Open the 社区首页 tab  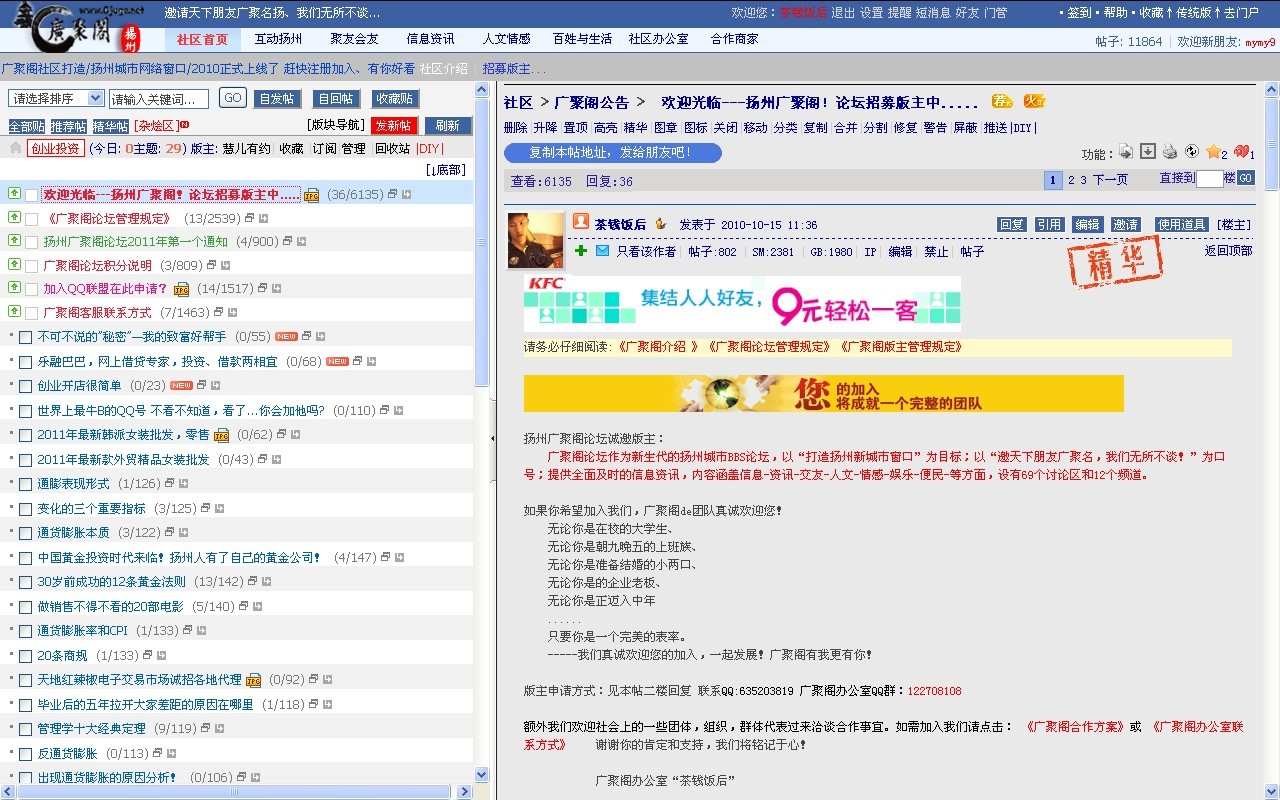pyautogui.click(x=202, y=40)
